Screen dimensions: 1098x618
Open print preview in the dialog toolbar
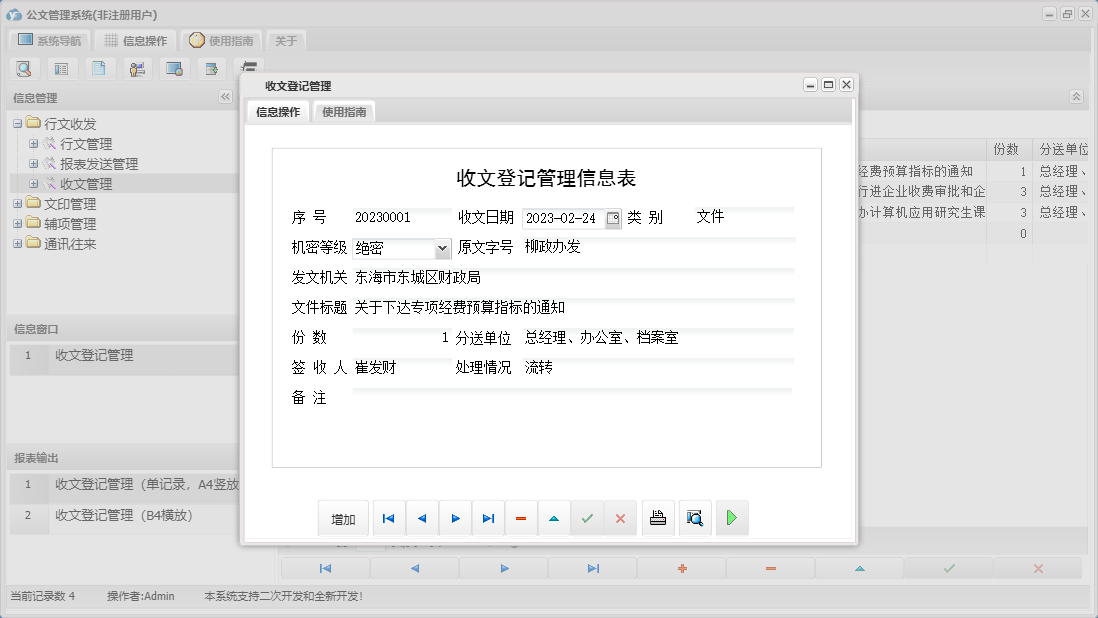pos(695,518)
